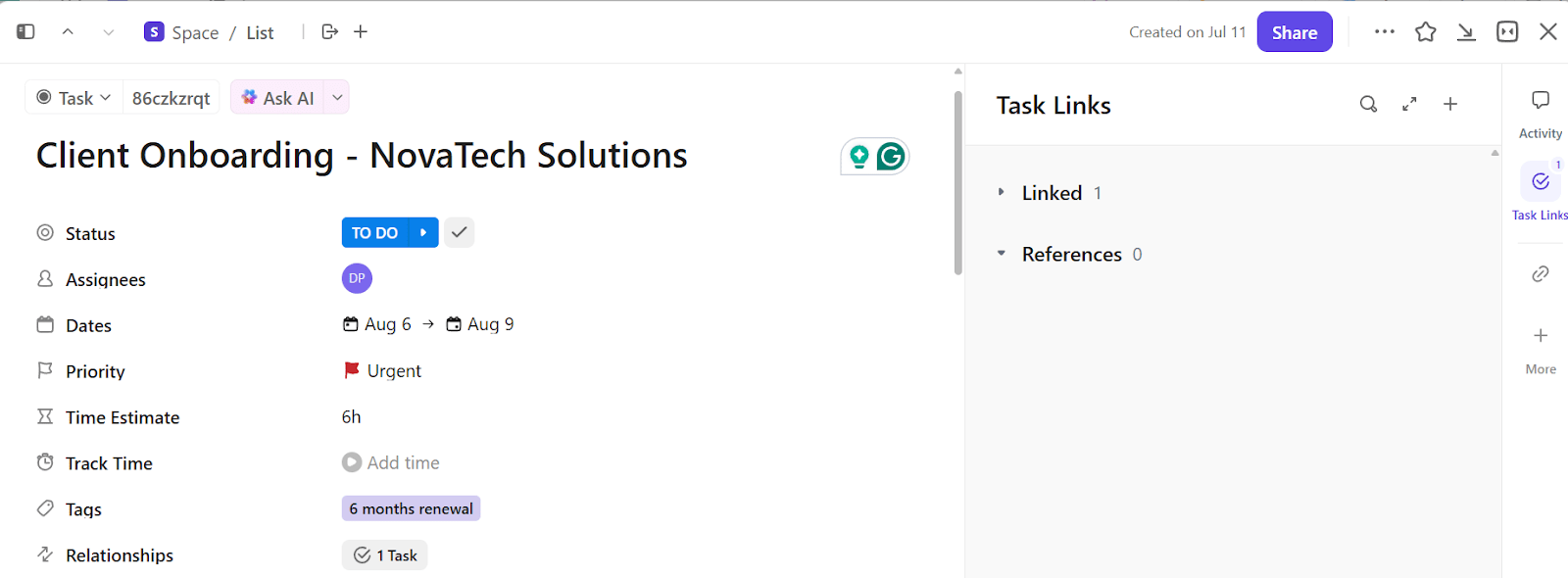The width and height of the screenshot is (1568, 578).
Task: Favorite this task with the star icon
Action: 1425,32
